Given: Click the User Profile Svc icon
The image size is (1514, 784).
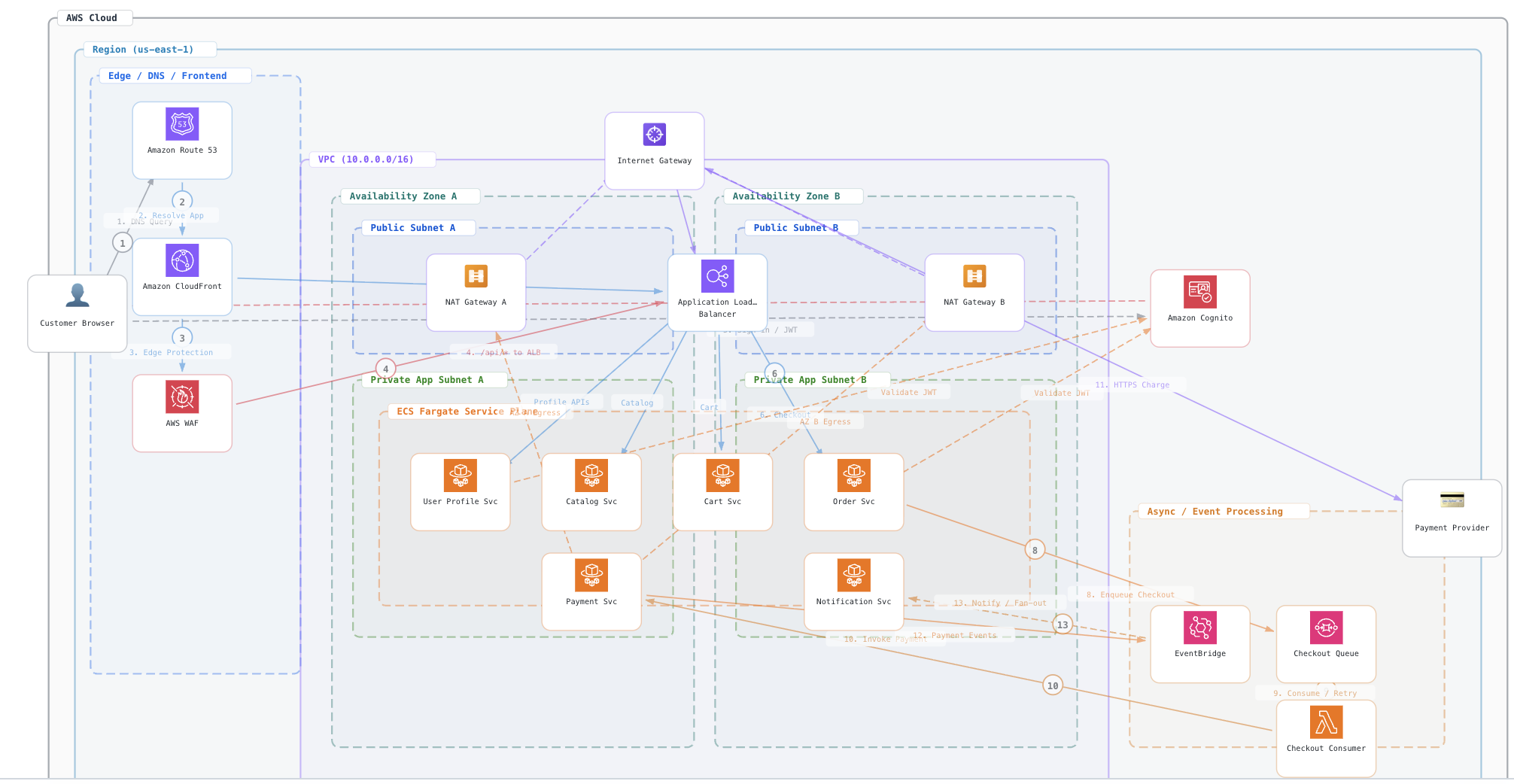Looking at the screenshot, I should pos(461,476).
